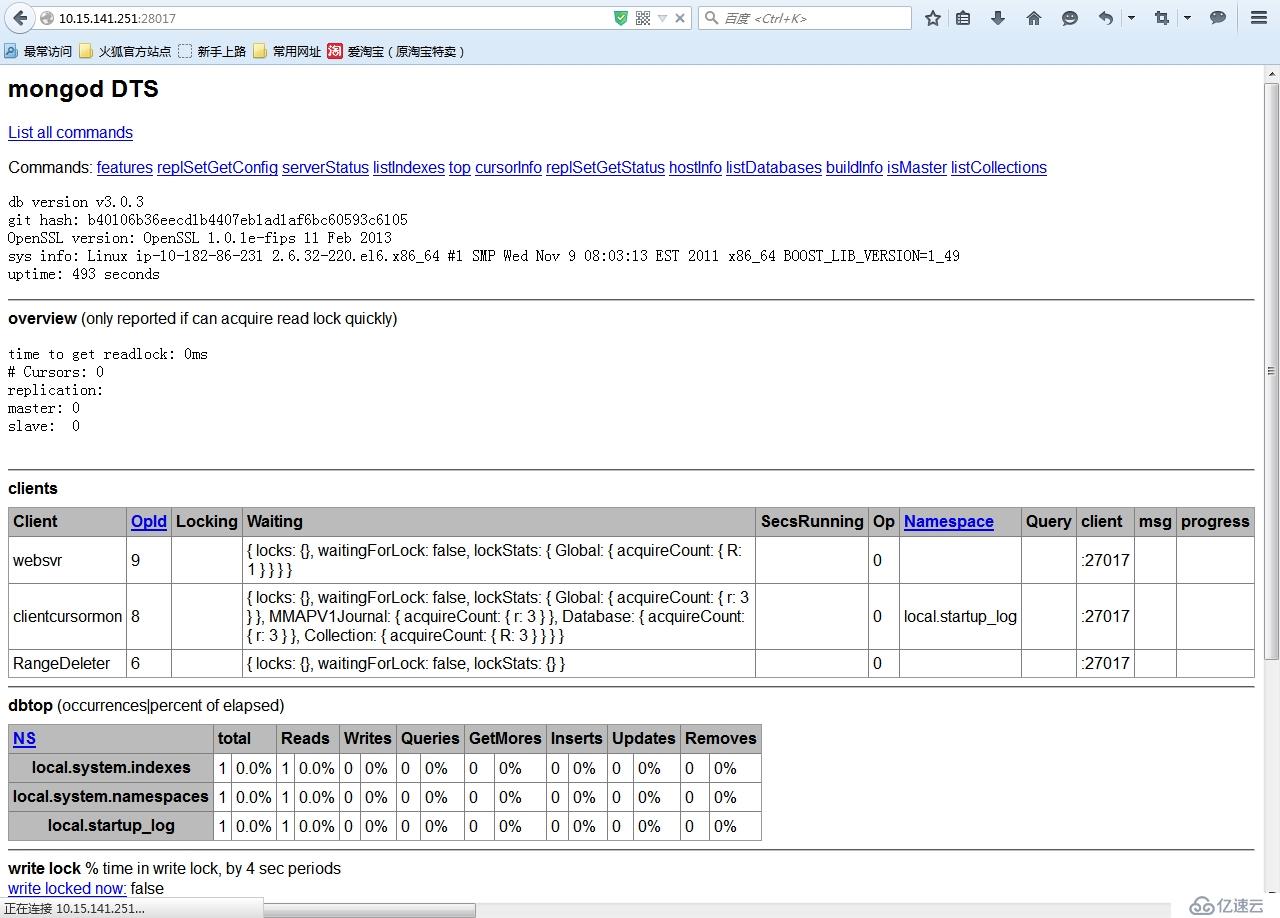Open the cursorInfo command link
The height and width of the screenshot is (918, 1280).
[508, 167]
